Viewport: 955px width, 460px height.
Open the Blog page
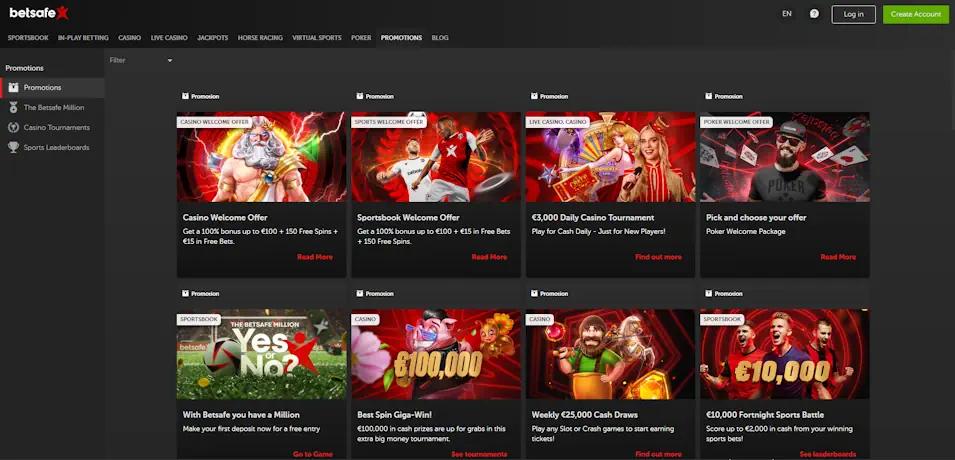[440, 38]
